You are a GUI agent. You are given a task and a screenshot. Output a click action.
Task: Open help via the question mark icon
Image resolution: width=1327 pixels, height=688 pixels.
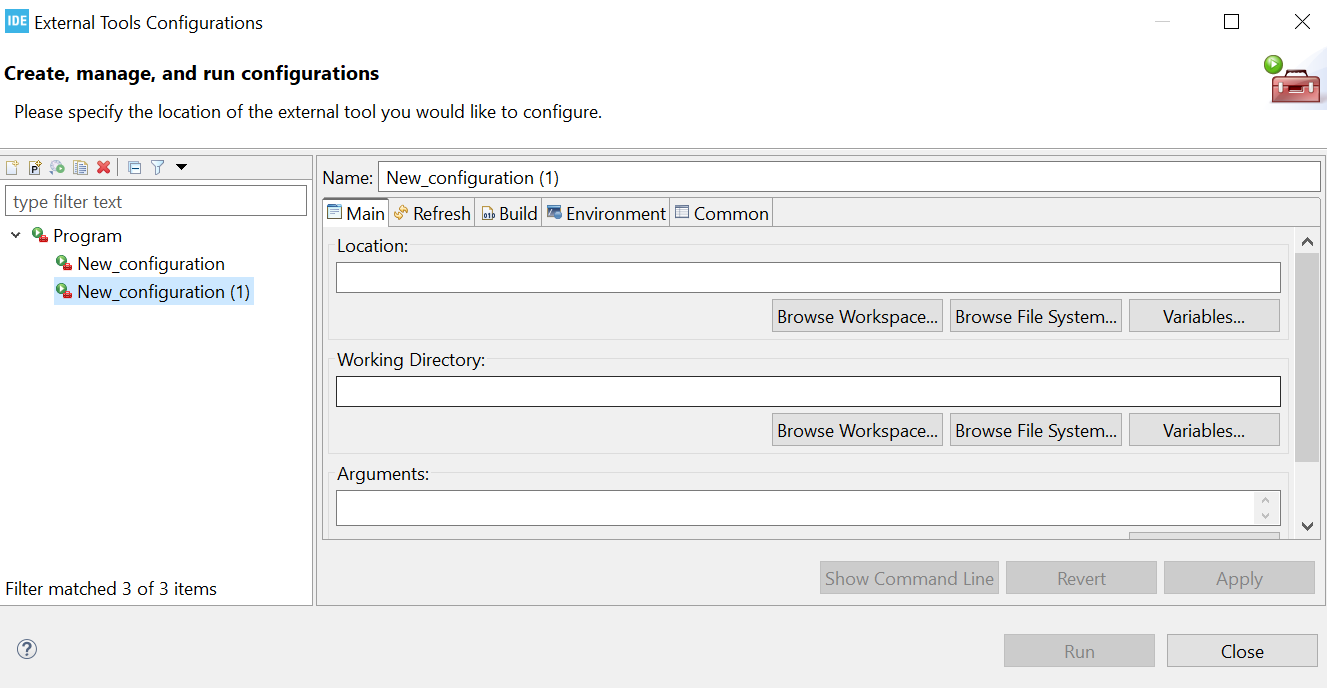click(26, 649)
